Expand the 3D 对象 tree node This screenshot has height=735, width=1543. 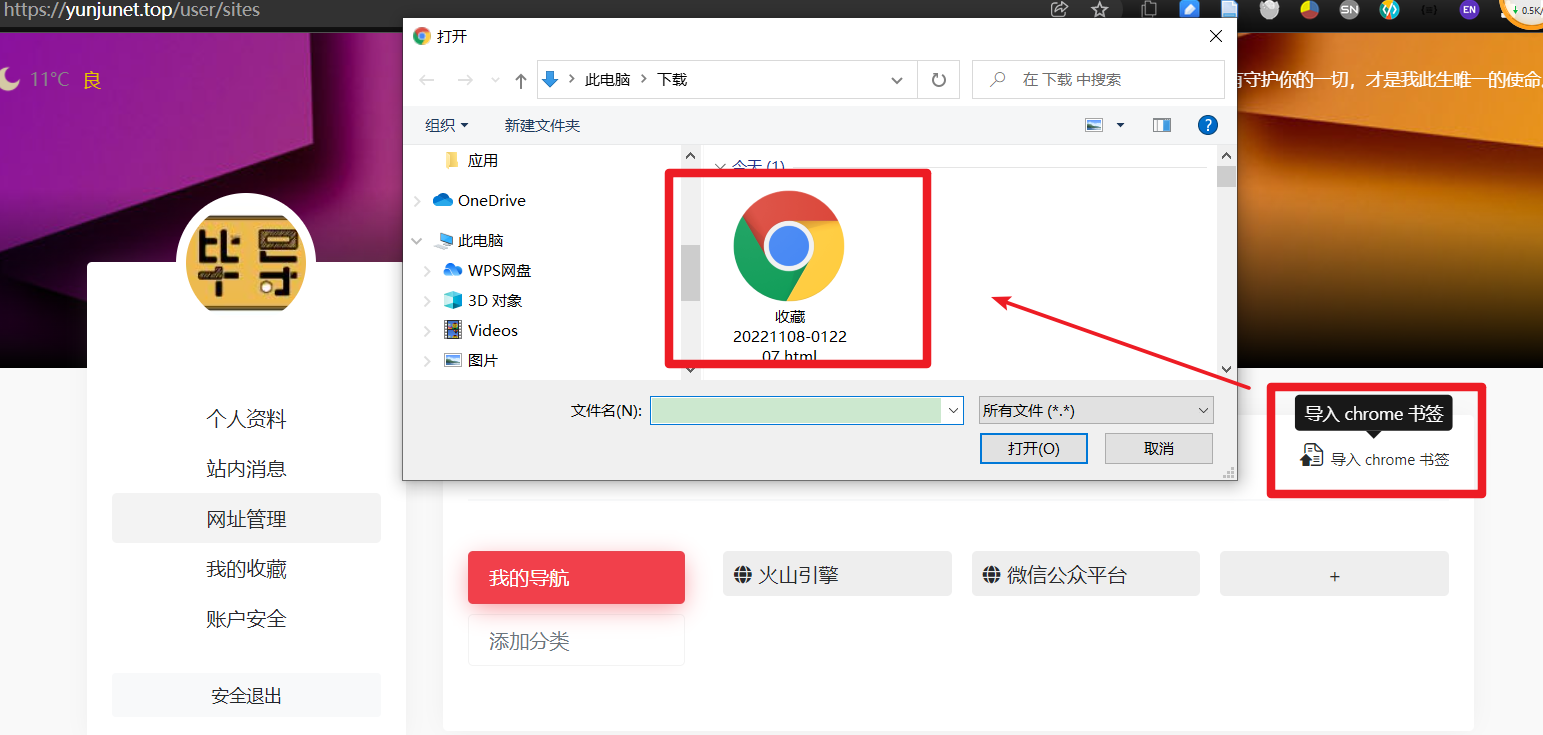(x=428, y=301)
